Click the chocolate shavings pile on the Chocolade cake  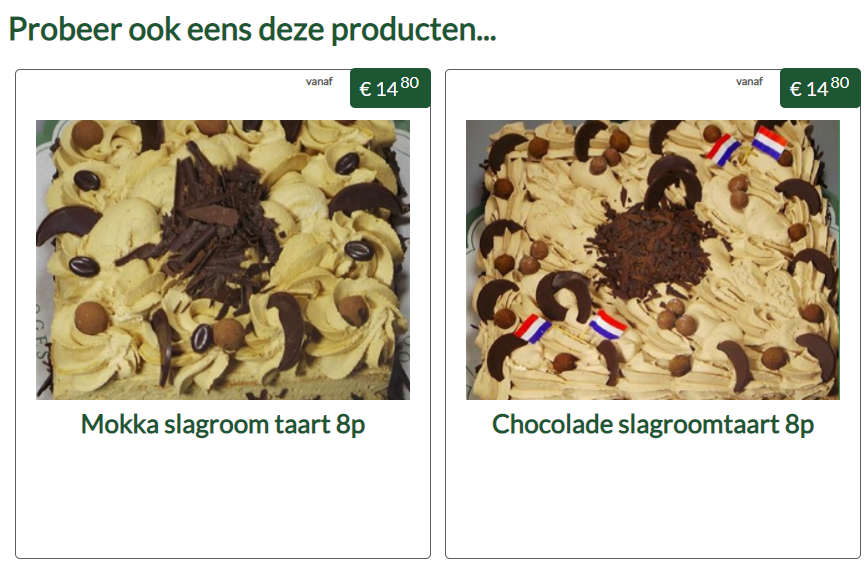(x=650, y=249)
